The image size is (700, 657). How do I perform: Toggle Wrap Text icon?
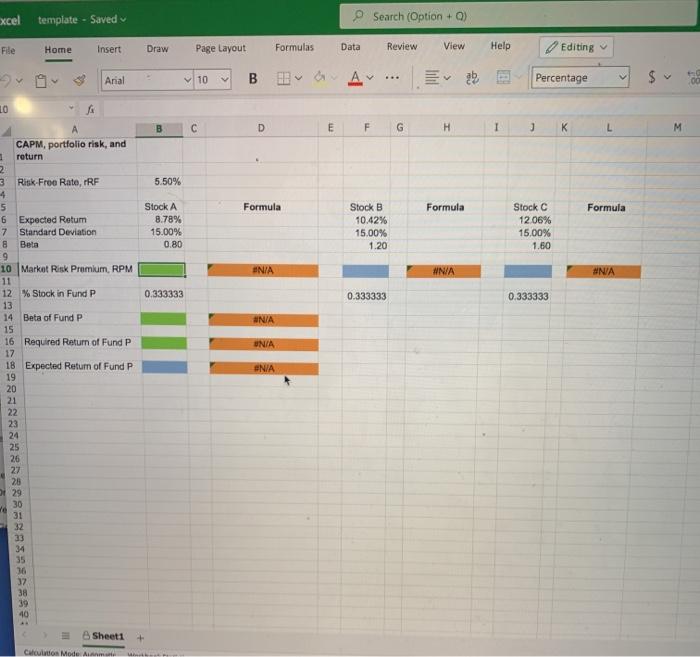pyautogui.click(x=472, y=78)
